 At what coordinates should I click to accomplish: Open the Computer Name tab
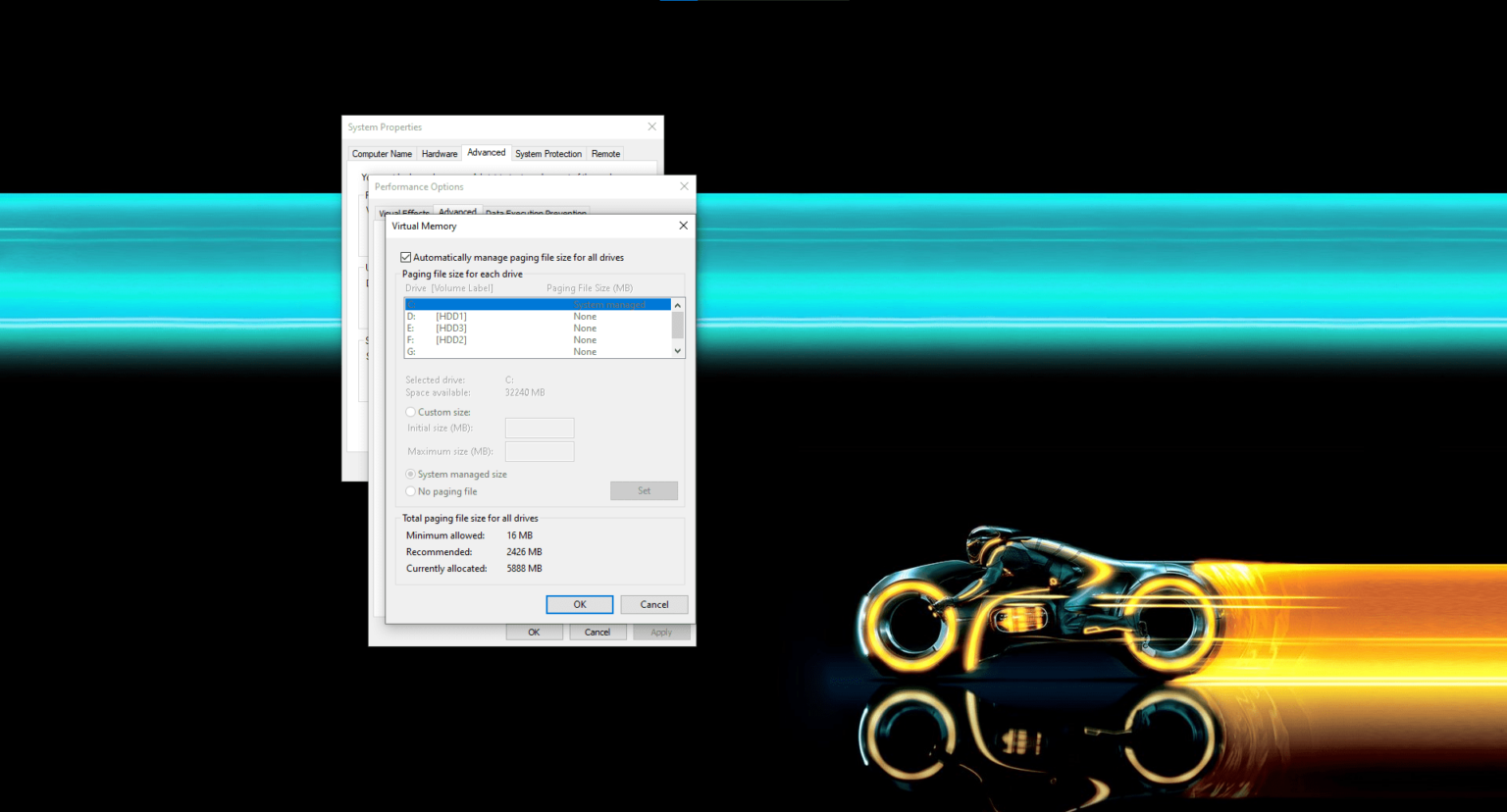click(x=382, y=153)
